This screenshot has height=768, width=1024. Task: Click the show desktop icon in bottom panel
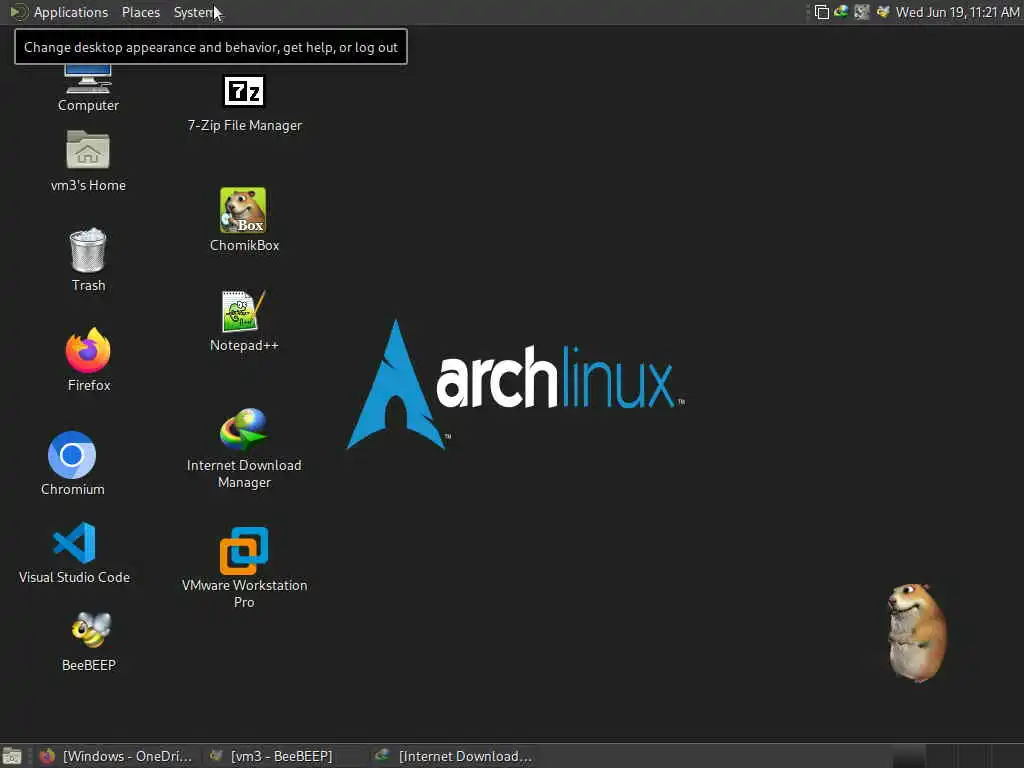(12, 756)
